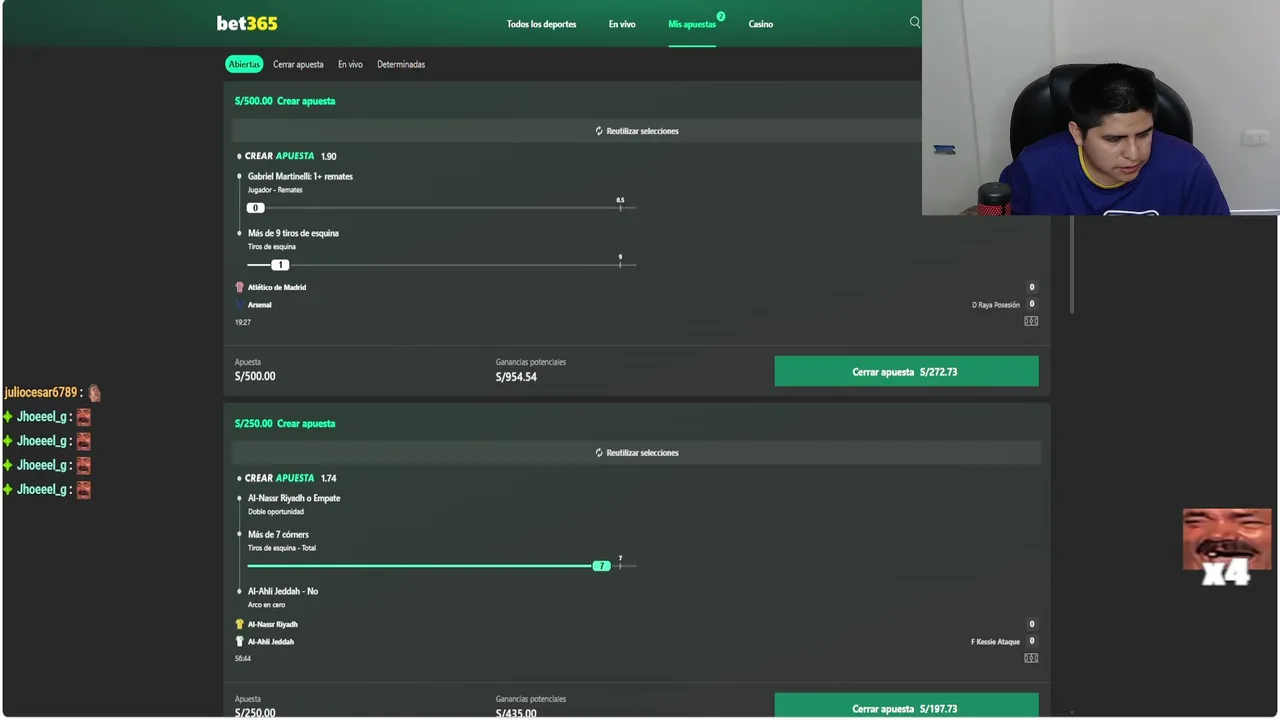This screenshot has height=720, width=1280.
Task: Click Más de 7 córners progress bar
Action: pyautogui.click(x=441, y=566)
